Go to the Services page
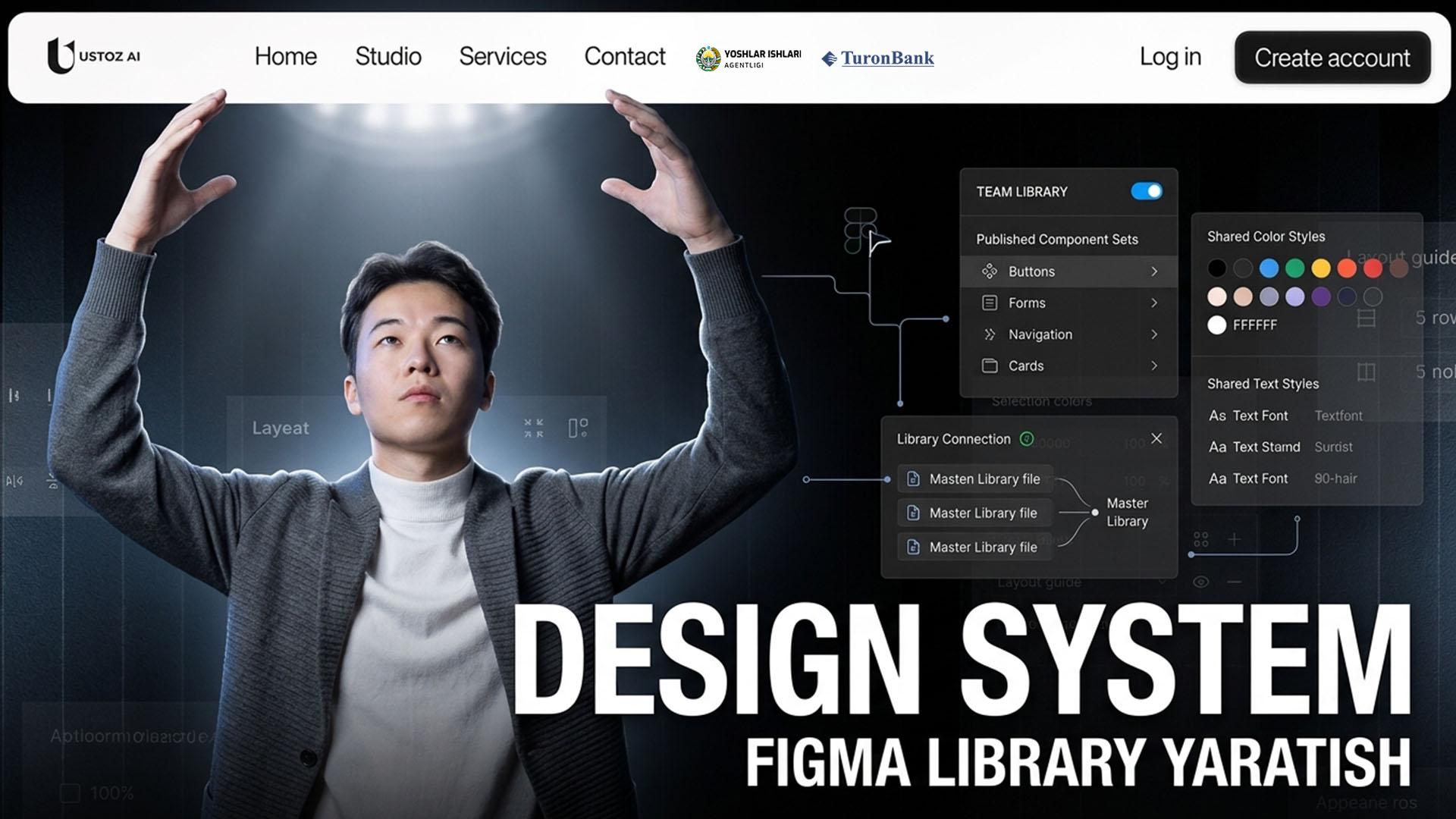1456x819 pixels. [503, 56]
